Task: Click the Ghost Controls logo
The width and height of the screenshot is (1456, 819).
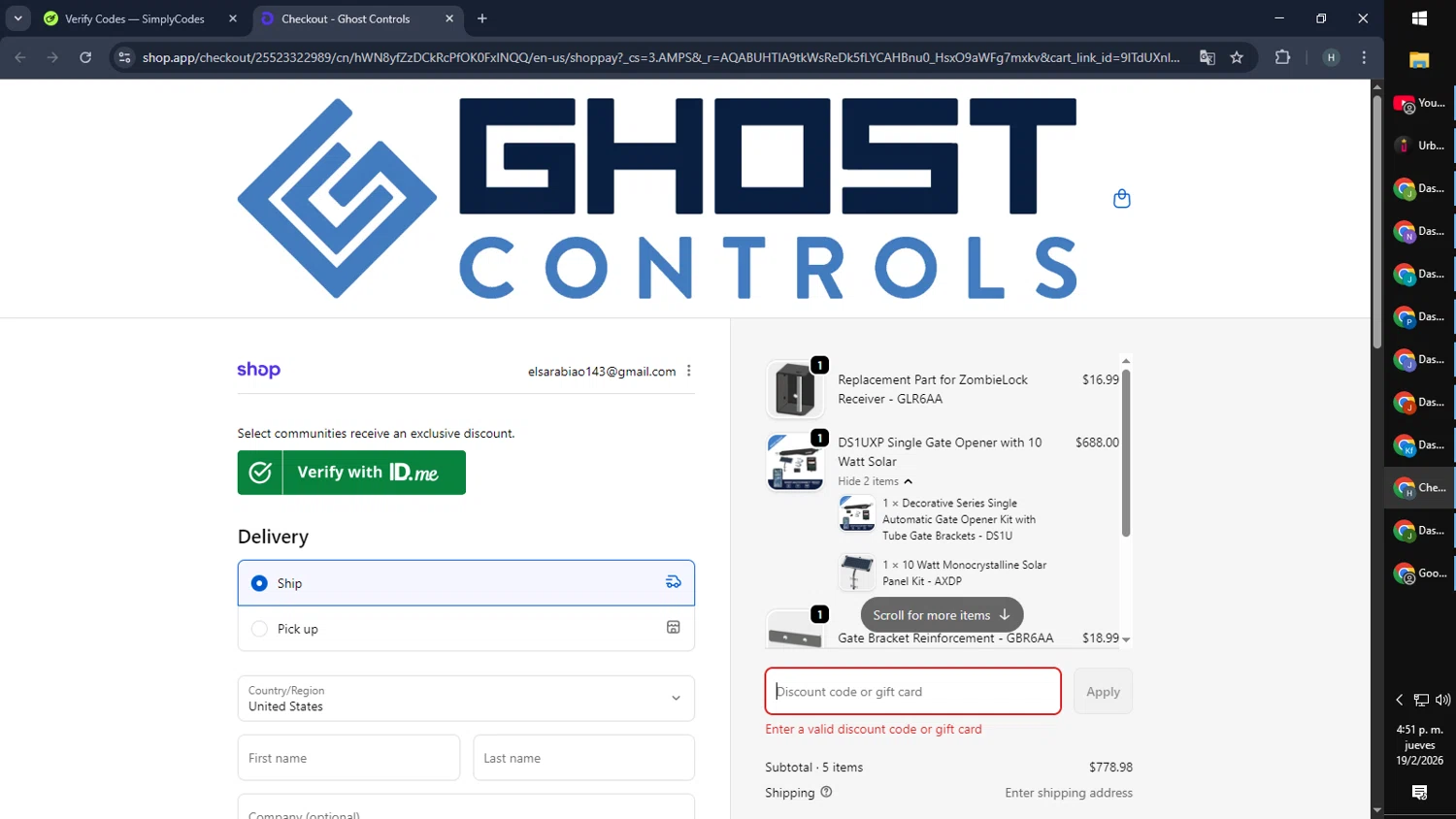Action: (x=657, y=198)
